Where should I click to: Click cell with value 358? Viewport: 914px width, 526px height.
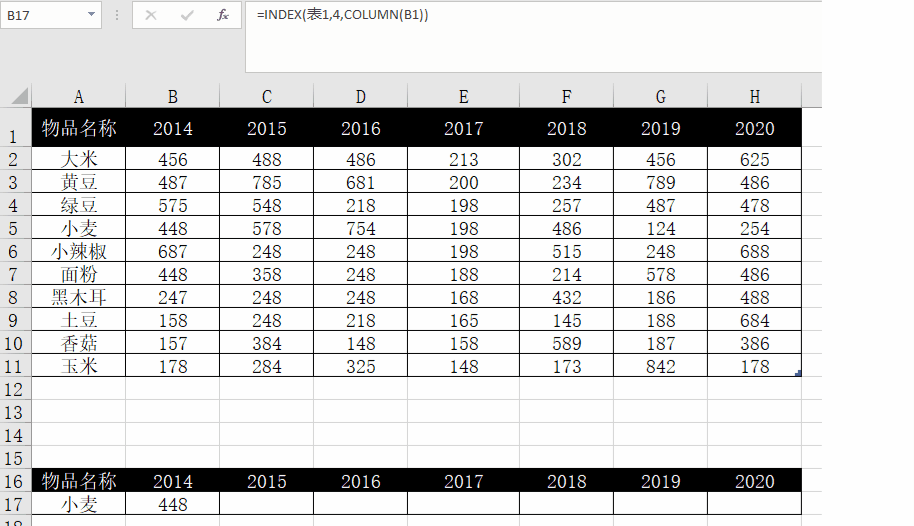pyautogui.click(x=266, y=273)
